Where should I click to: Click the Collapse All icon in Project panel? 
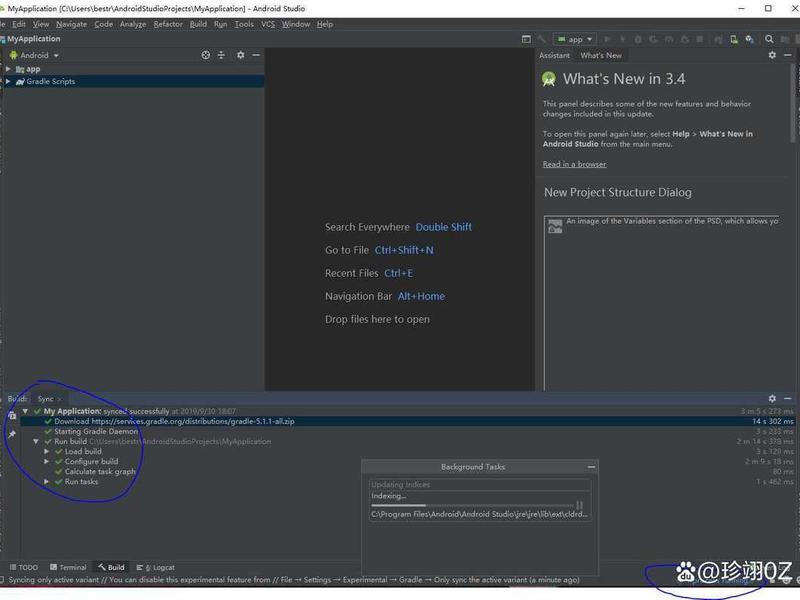coord(221,55)
